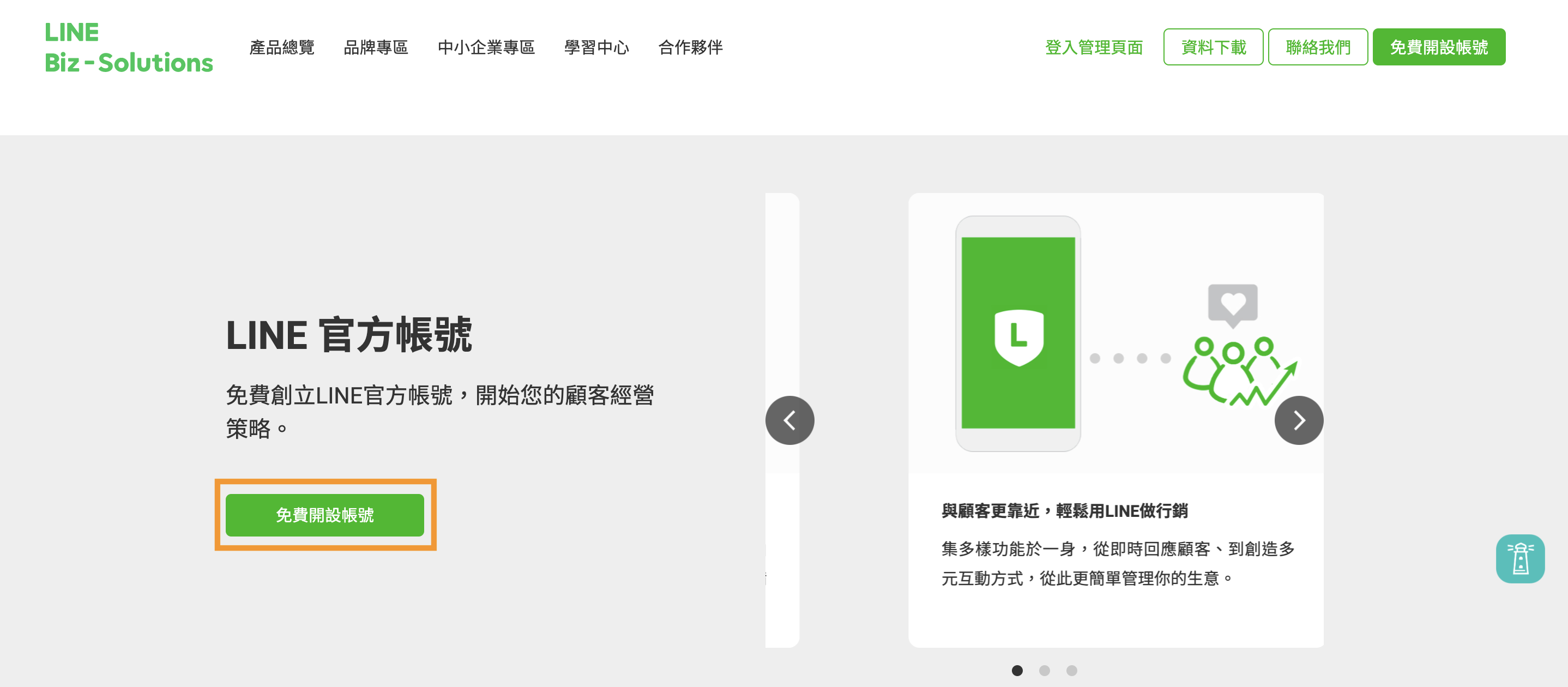Click the 與顧客更靠近，輕鬆用LINE做行銷 card title

(x=1064, y=510)
